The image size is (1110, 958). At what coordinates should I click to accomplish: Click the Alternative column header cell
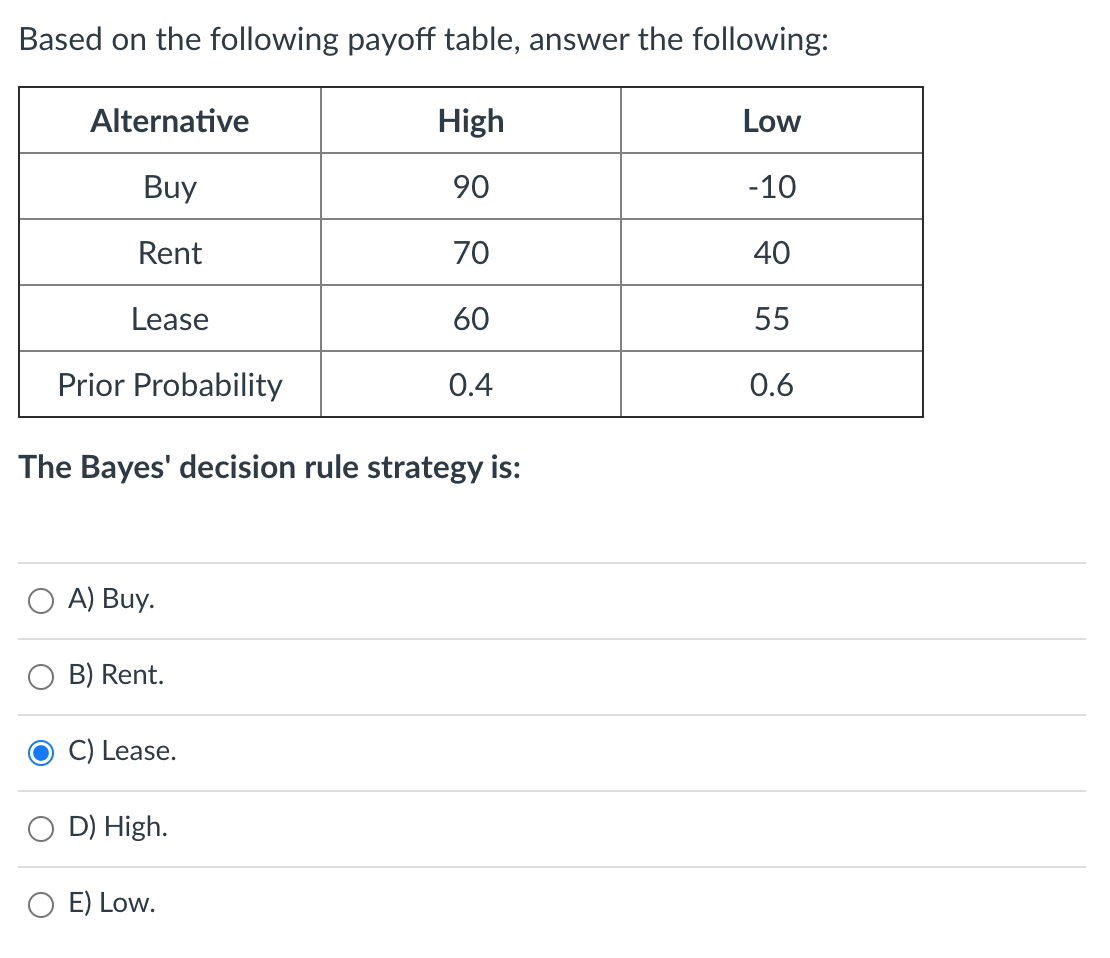(x=169, y=121)
